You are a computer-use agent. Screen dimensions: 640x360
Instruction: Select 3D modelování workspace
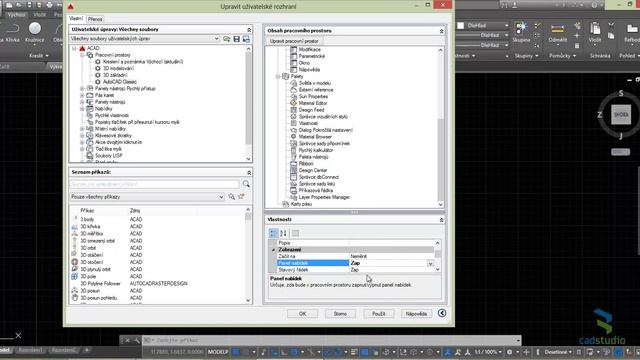point(118,69)
